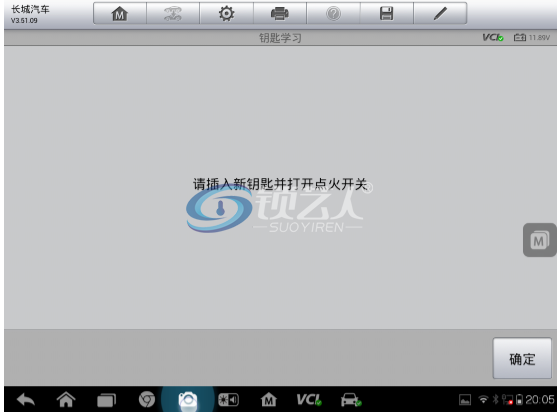Open VCI manager in bottom bar

(309, 400)
